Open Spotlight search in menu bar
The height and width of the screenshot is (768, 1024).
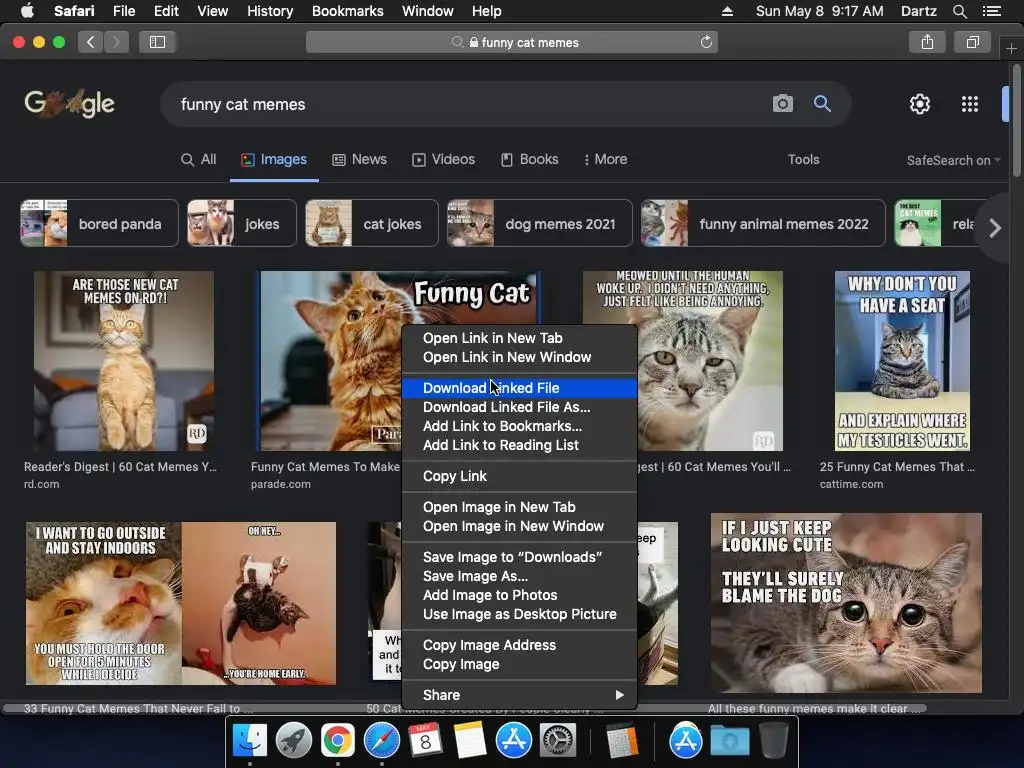pos(959,11)
